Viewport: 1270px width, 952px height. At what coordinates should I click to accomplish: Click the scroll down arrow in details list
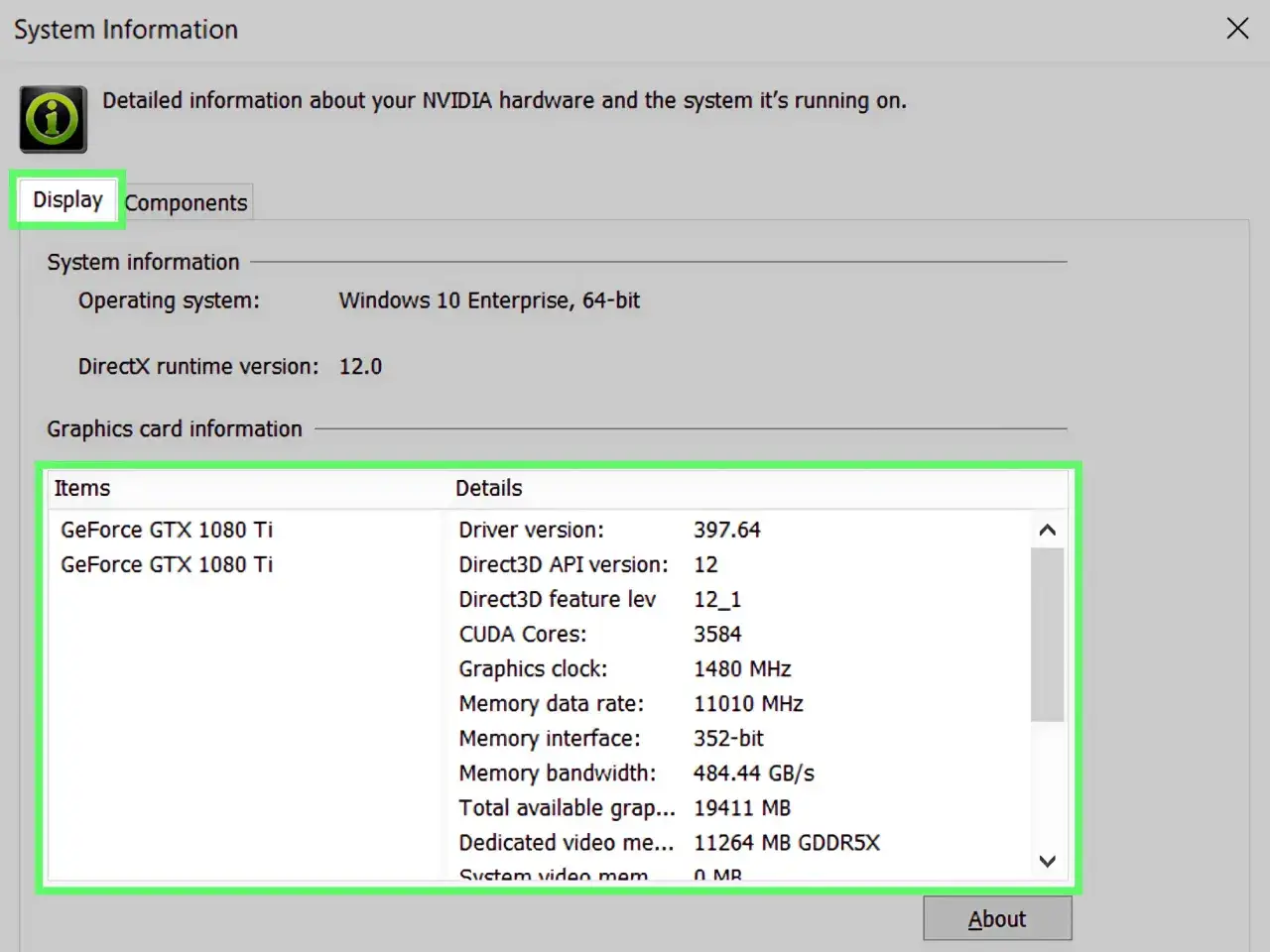click(x=1047, y=861)
